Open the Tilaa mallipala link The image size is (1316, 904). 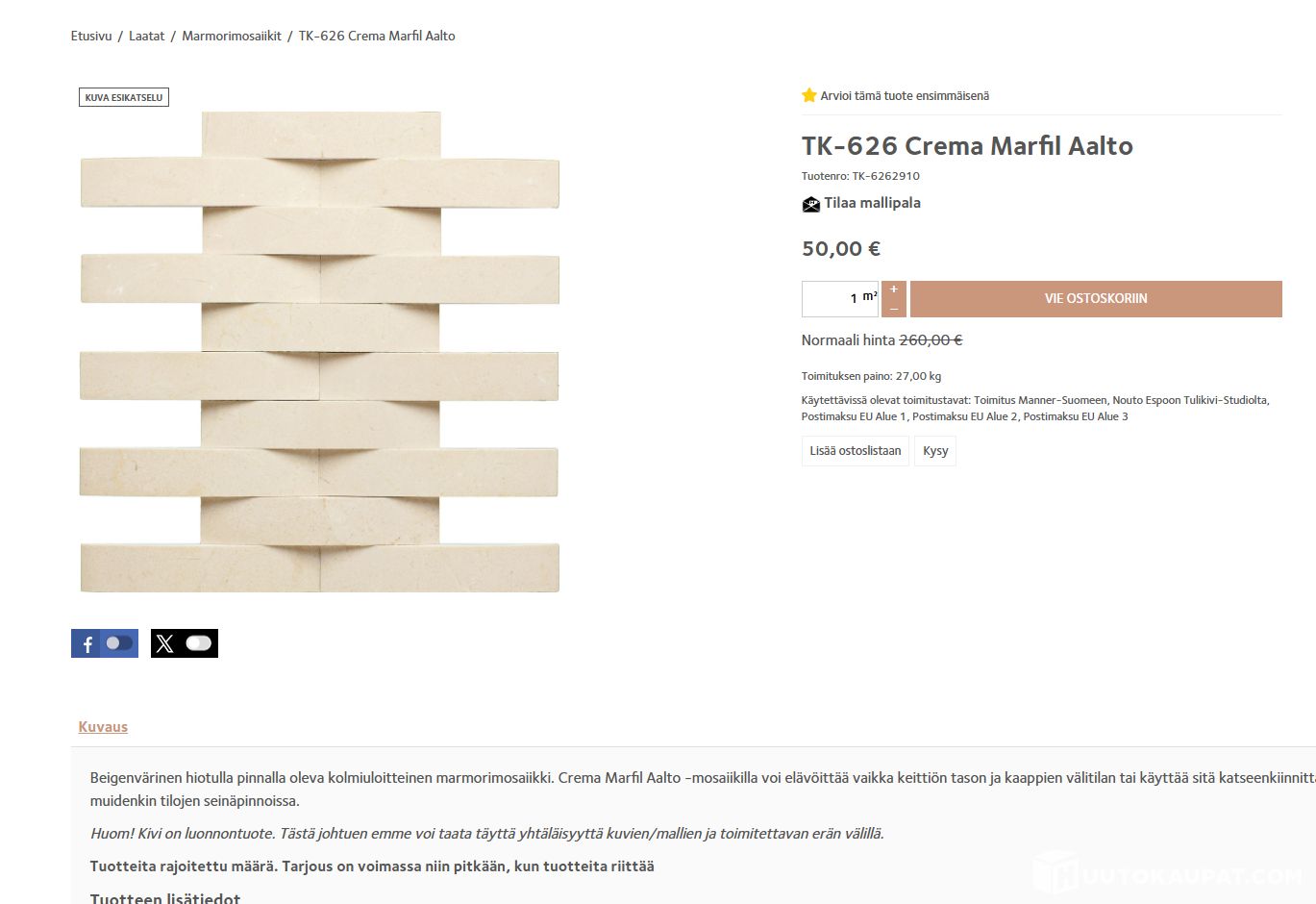click(x=872, y=203)
